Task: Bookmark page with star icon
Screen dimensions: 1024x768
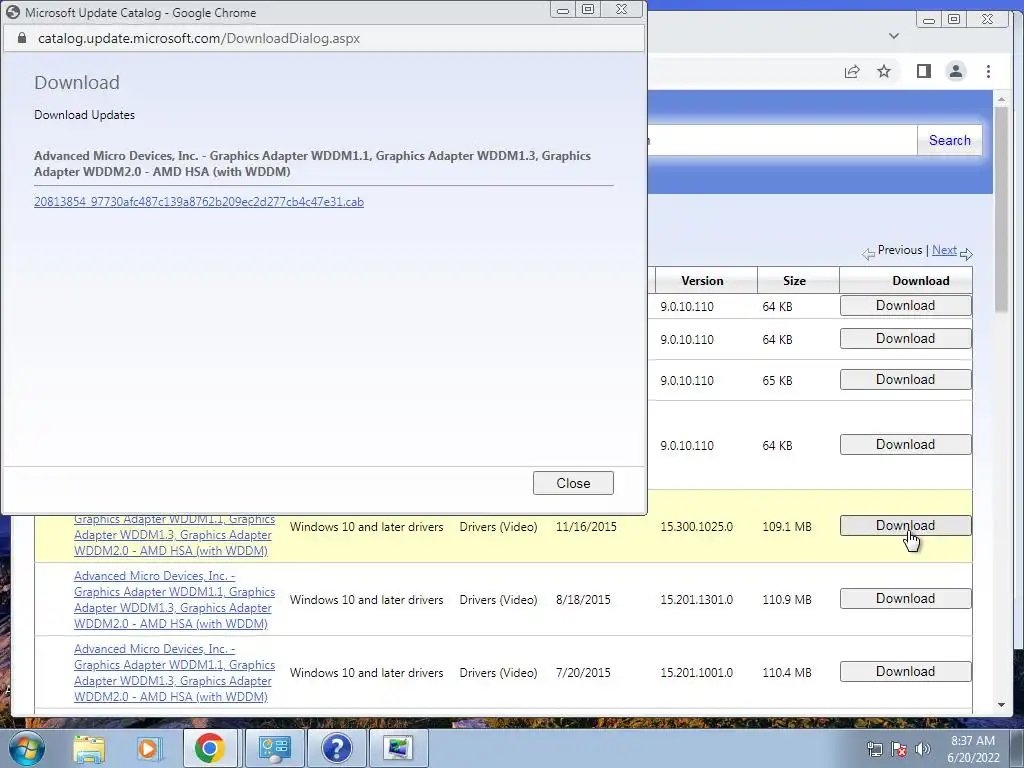Action: pos(884,71)
